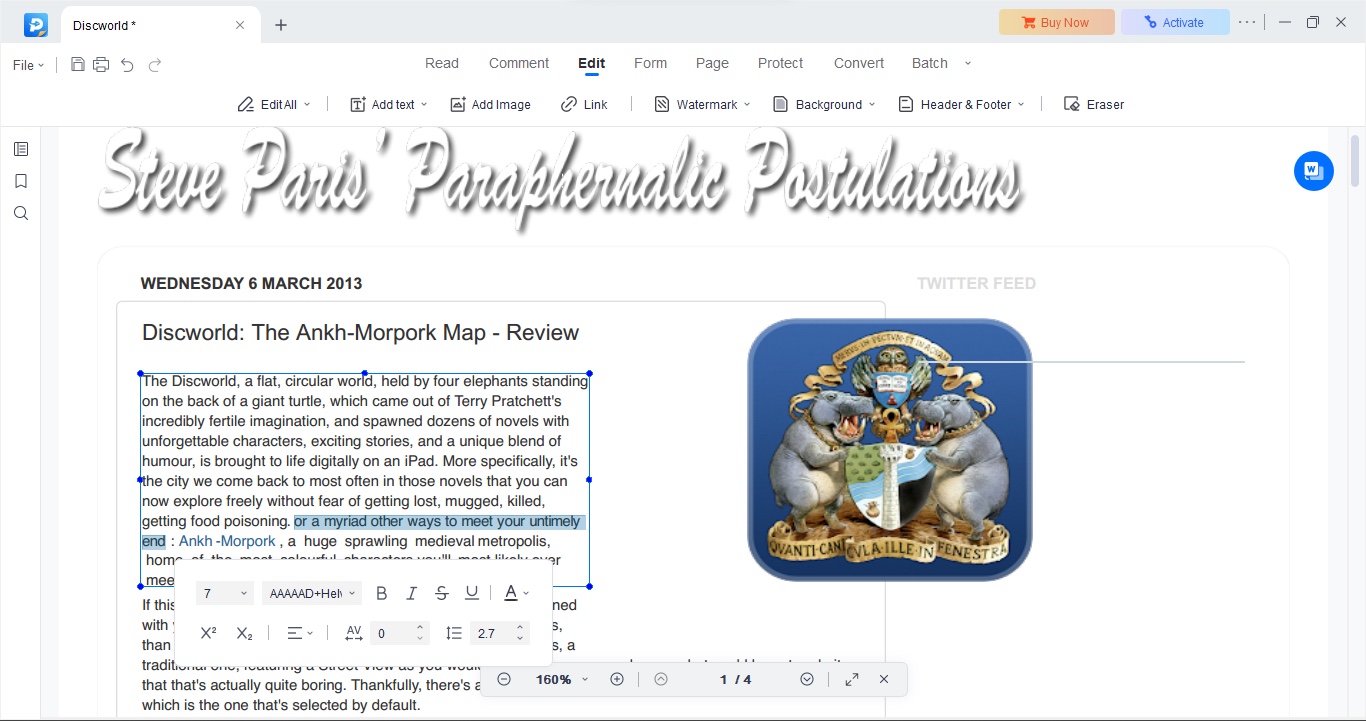Screen dimensions: 1366x721
Task: Click the Ankh-Morpork hyperlink in the text
Action: pyautogui.click(x=227, y=541)
